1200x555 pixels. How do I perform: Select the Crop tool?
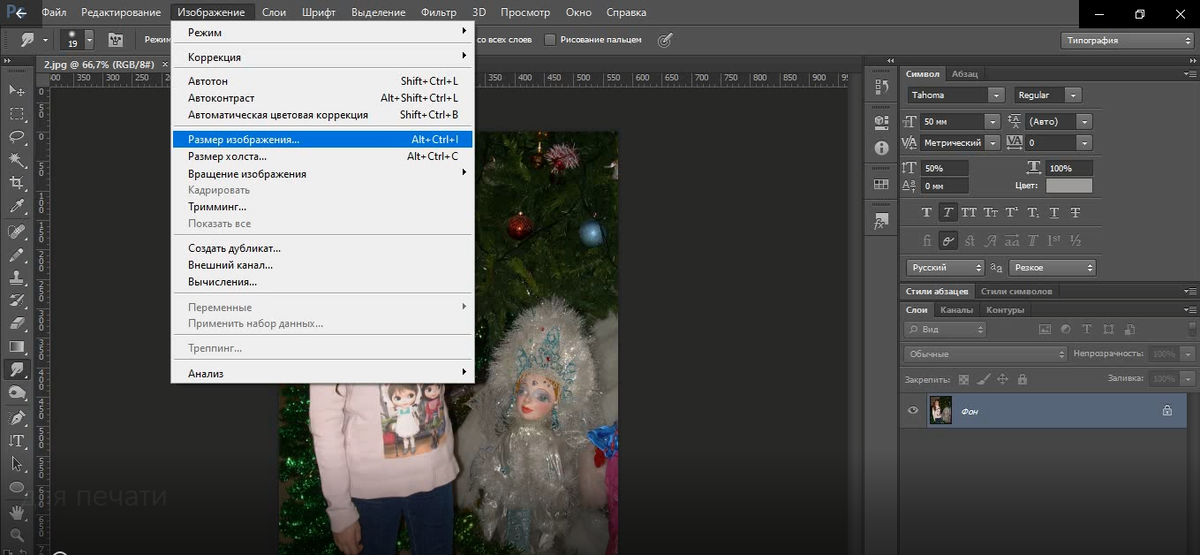(x=17, y=183)
